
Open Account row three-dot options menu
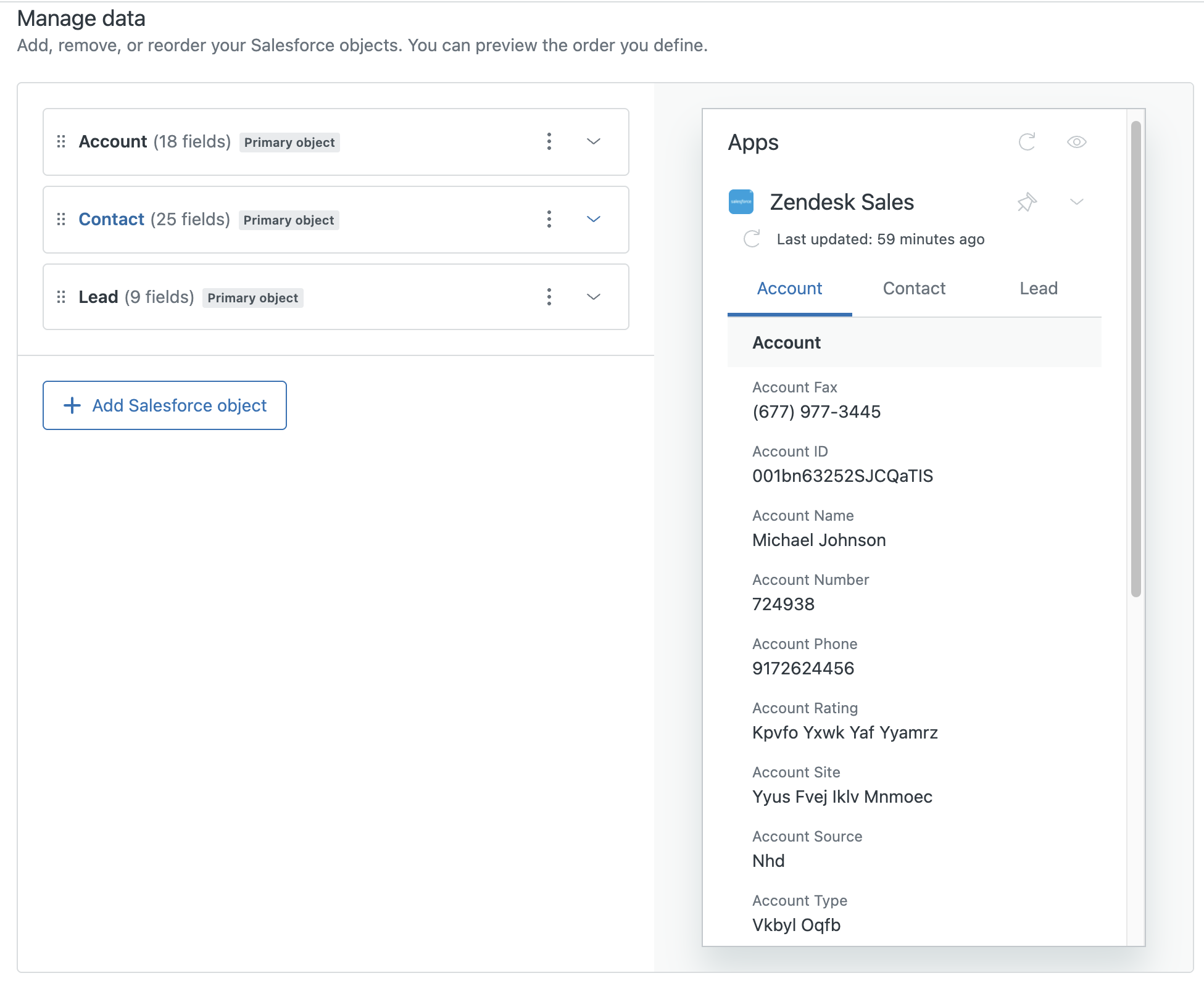(549, 142)
